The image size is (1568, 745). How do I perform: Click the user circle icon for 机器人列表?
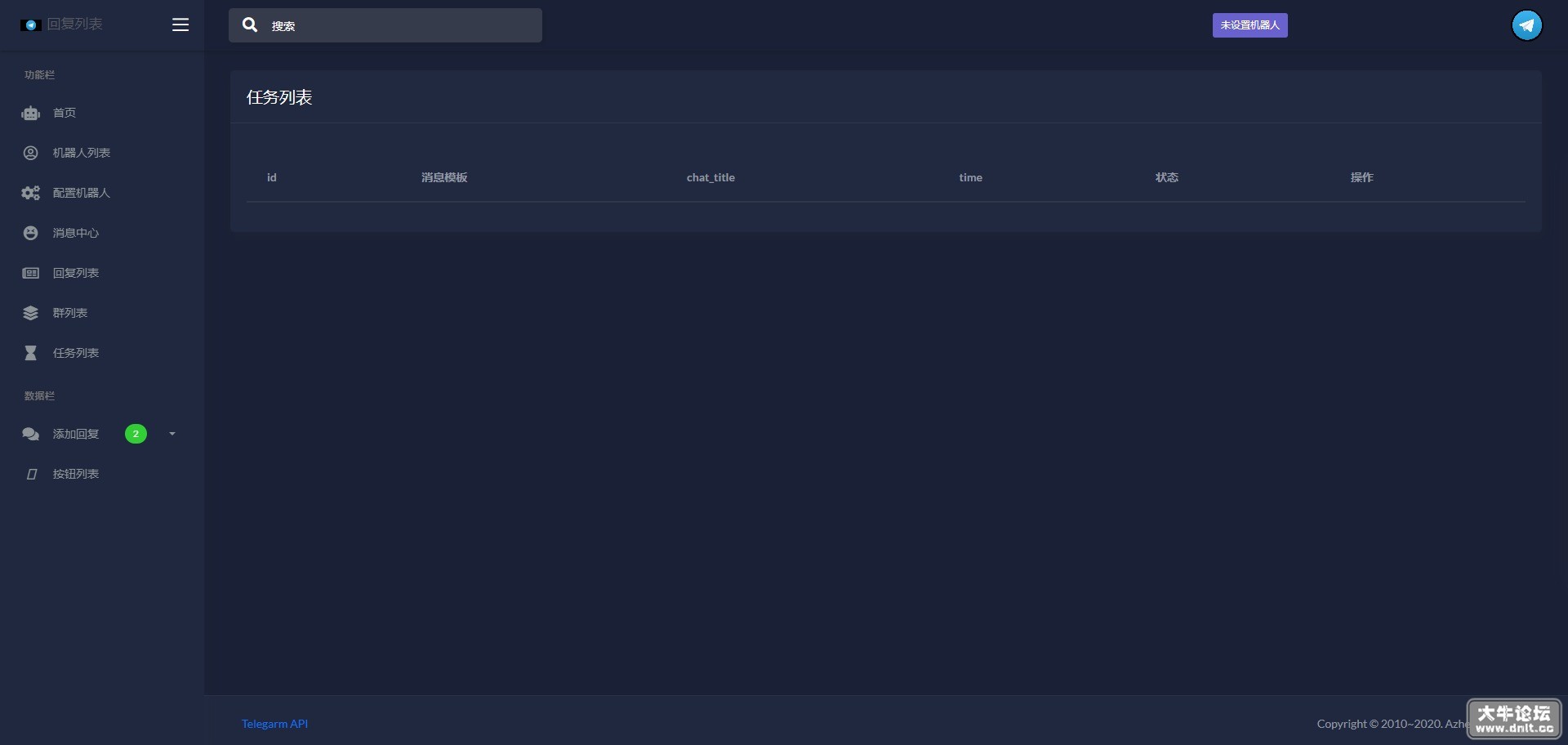[x=31, y=153]
